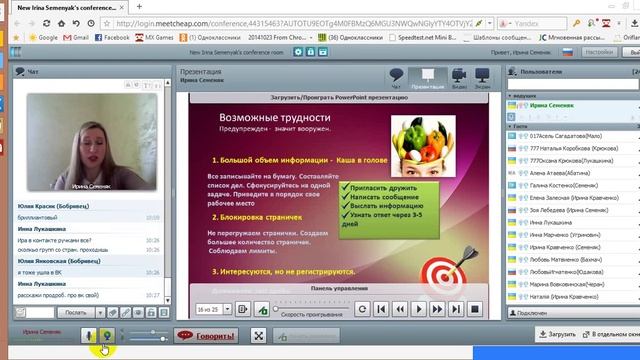Switch to the Экран screen-share tab
Screen dimensions: 640x360
482,78
